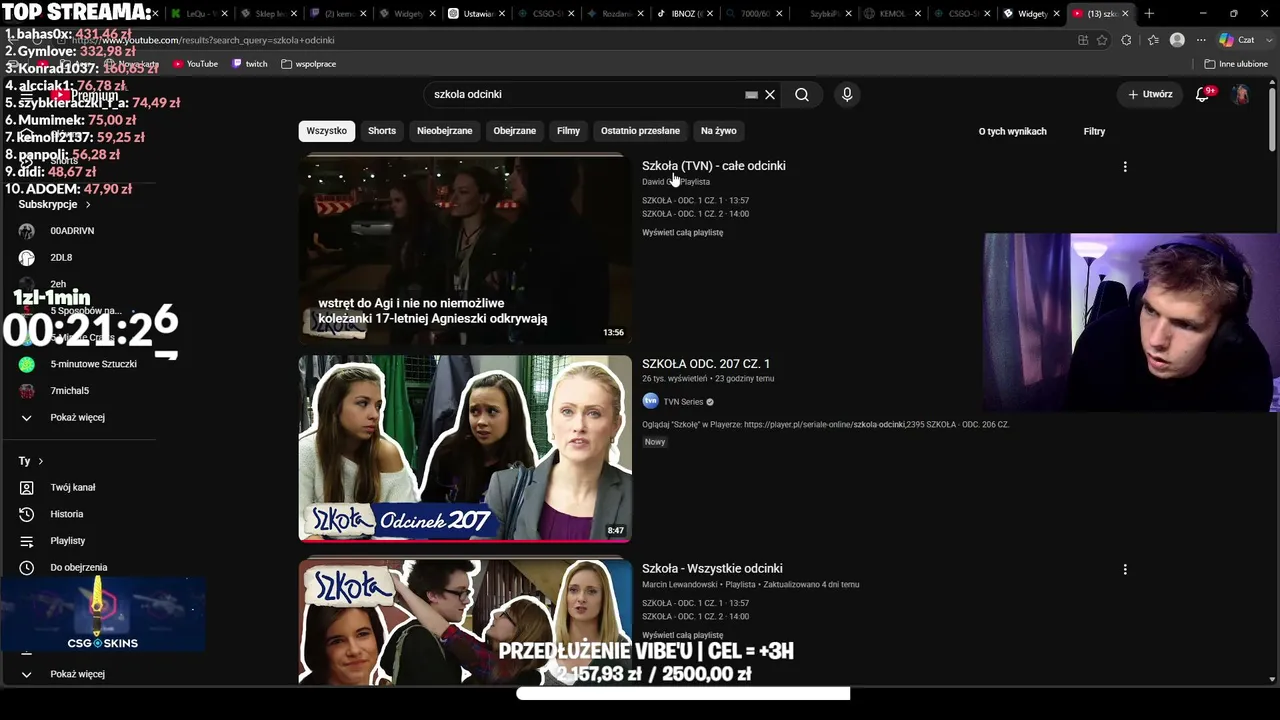Viewport: 1280px width, 720px height.
Task: Select the Filmy filter chip
Action: click(x=568, y=131)
